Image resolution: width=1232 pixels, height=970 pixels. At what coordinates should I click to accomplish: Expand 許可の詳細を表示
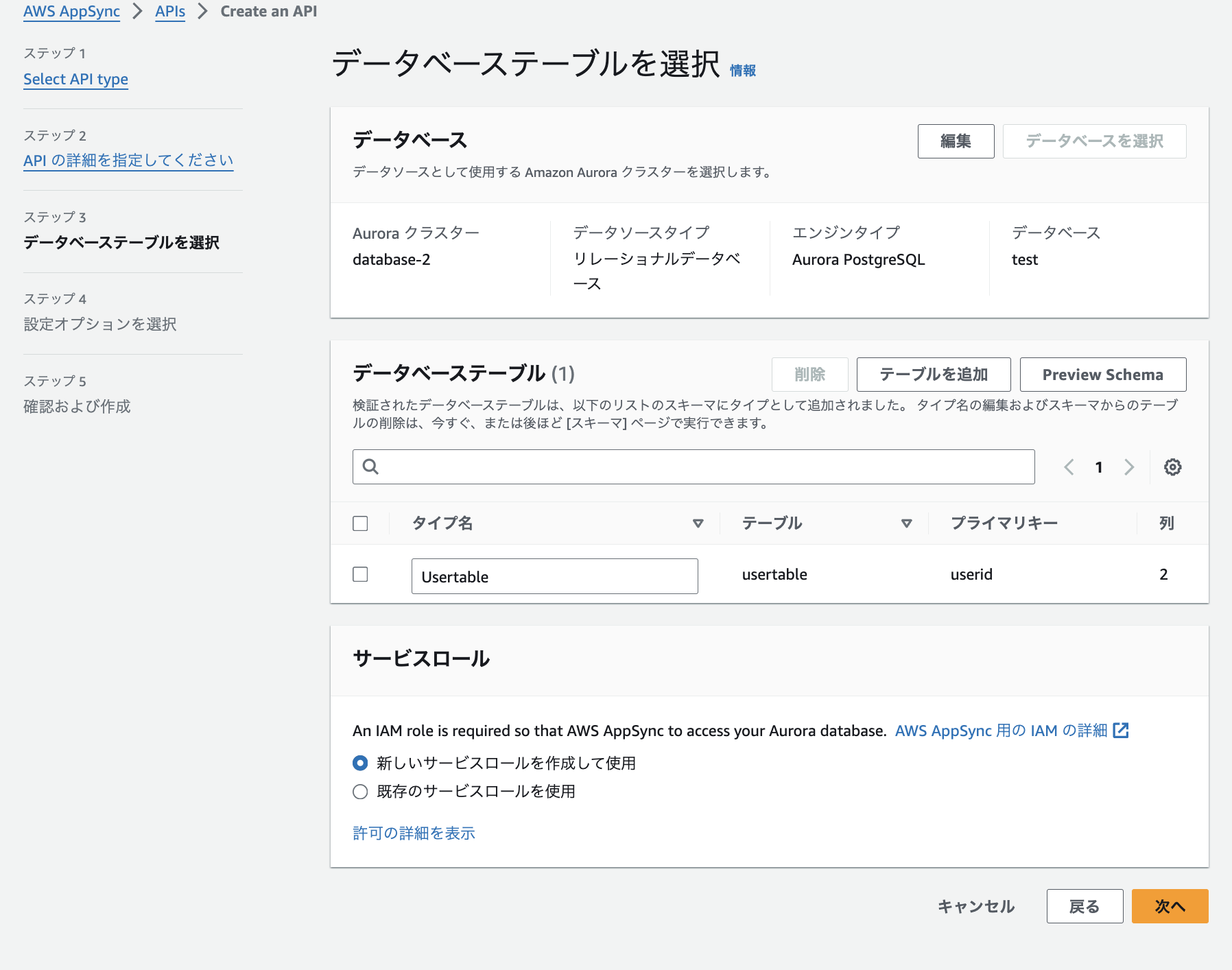414,833
